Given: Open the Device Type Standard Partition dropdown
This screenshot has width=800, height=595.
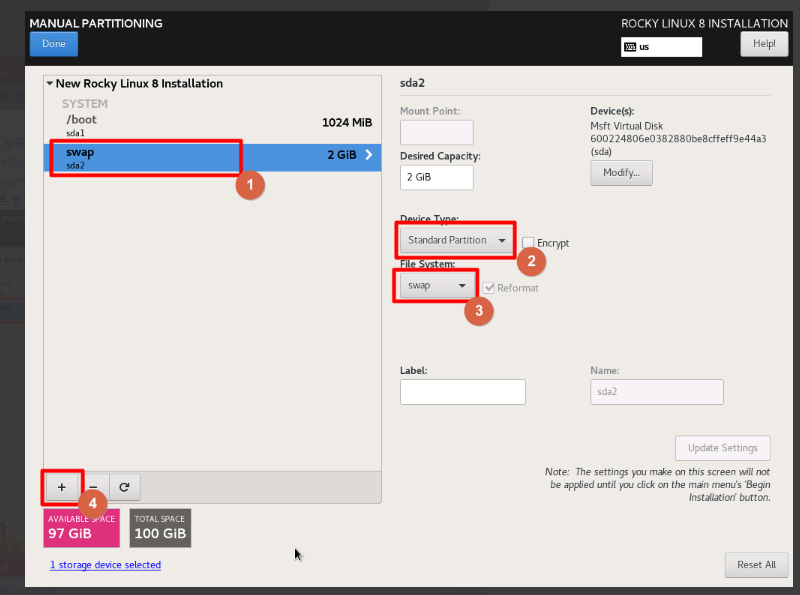Looking at the screenshot, I should point(457,240).
